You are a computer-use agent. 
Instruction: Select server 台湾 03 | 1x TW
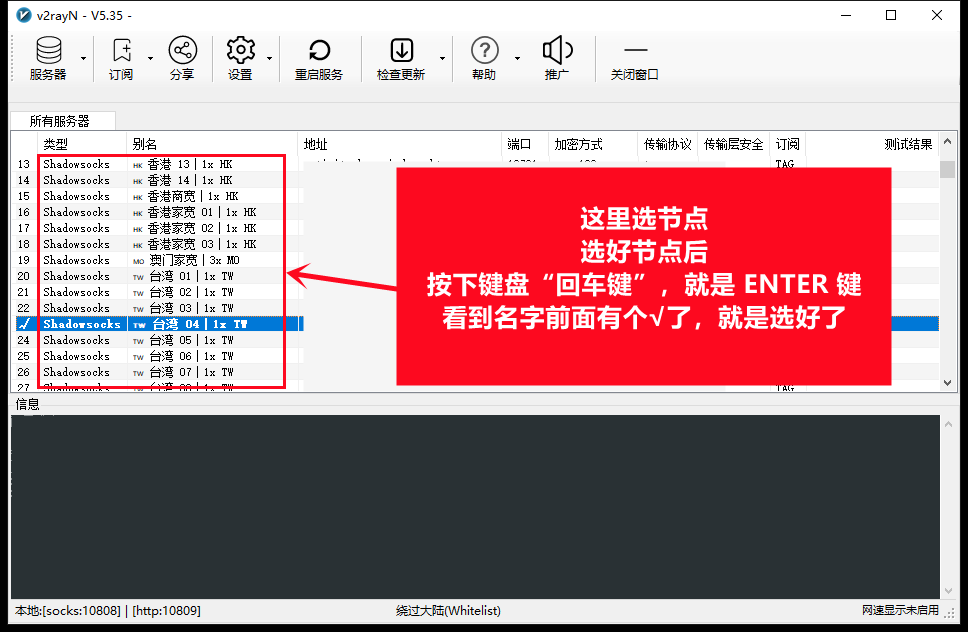[x=183, y=309]
